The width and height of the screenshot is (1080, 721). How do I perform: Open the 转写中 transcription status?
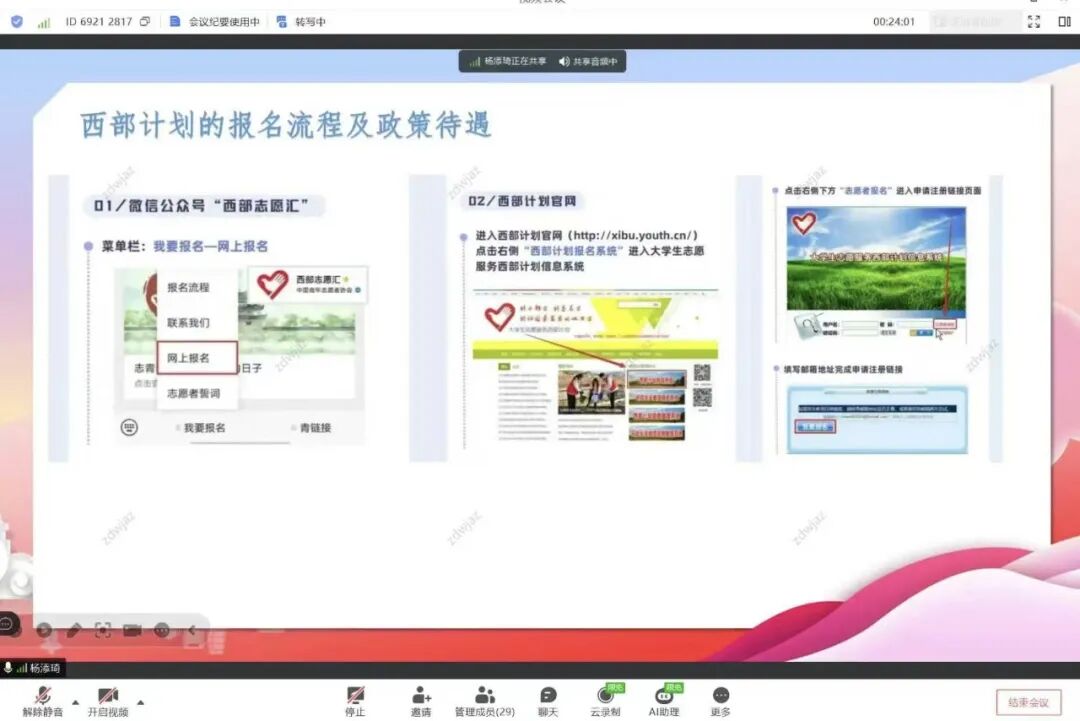coord(300,21)
